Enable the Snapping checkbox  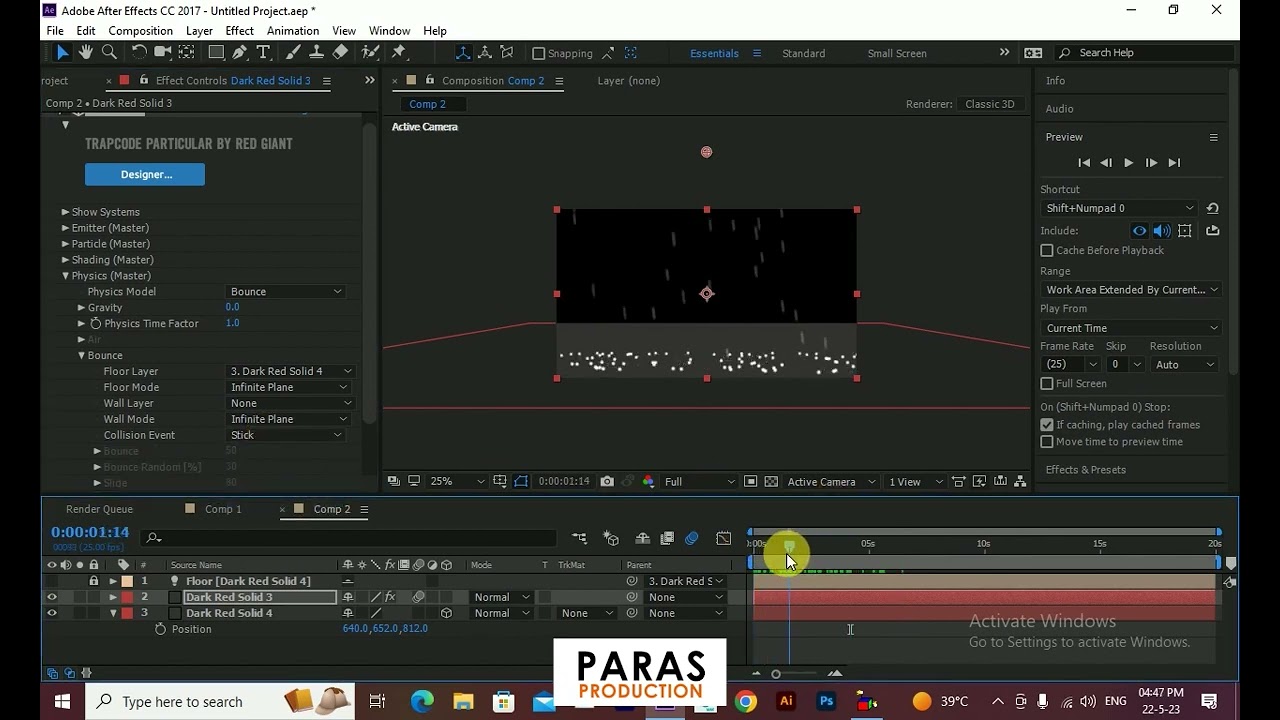539,53
